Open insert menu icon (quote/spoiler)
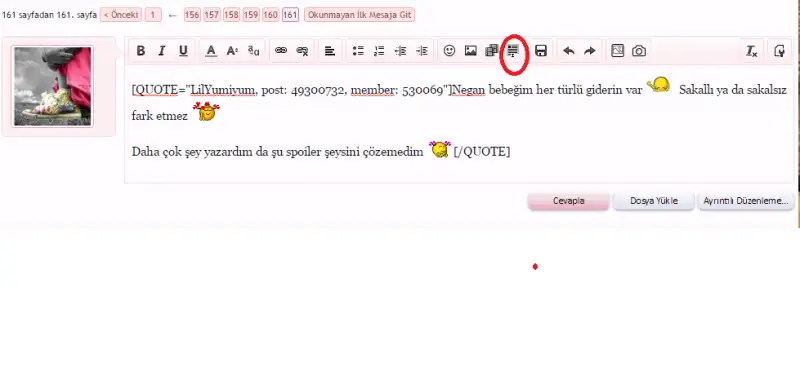The image size is (800, 375). (513, 51)
